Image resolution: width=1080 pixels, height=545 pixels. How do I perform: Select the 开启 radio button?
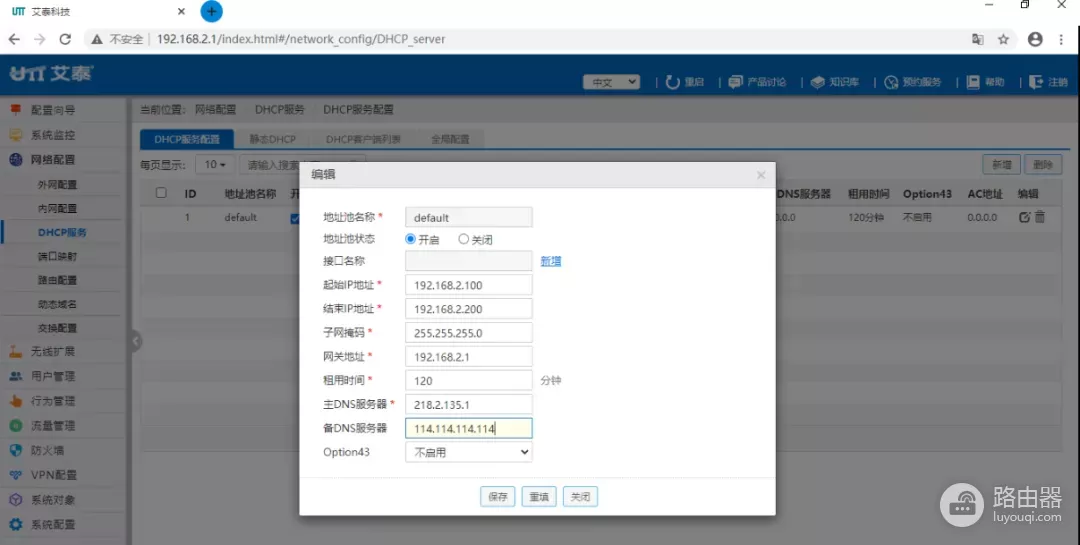(411, 239)
